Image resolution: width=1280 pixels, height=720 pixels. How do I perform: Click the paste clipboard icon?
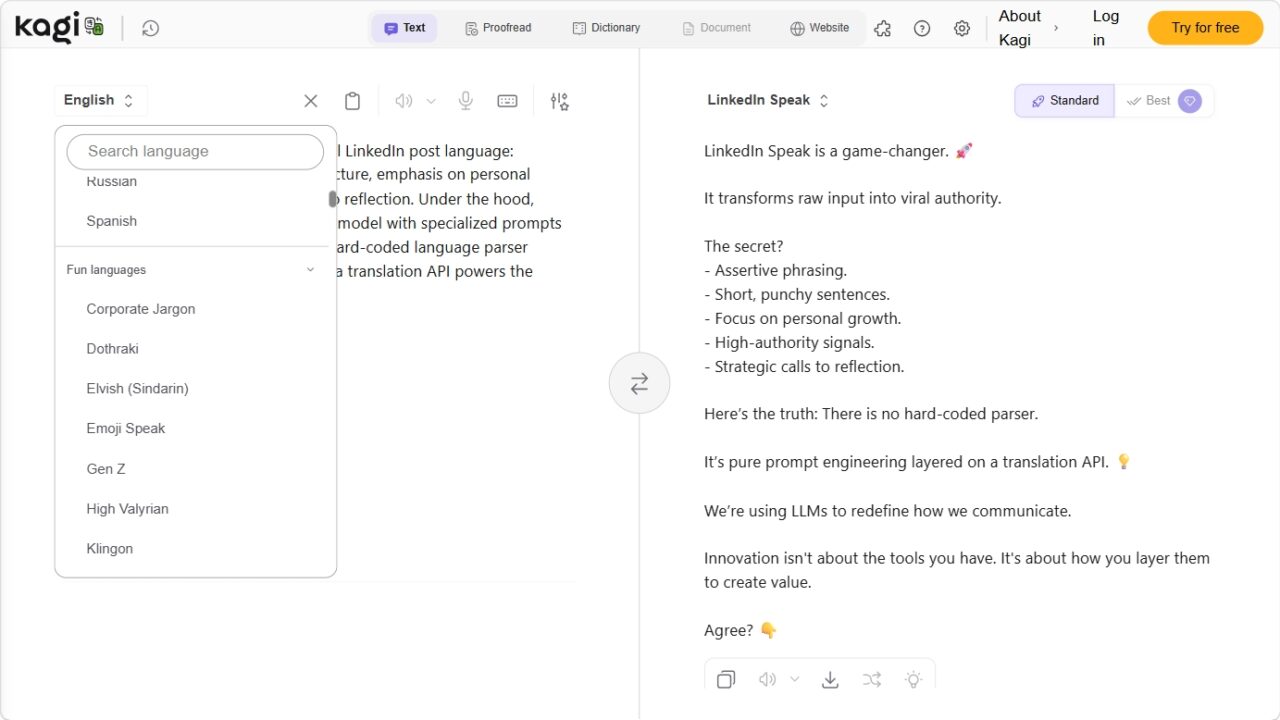pyautogui.click(x=352, y=101)
